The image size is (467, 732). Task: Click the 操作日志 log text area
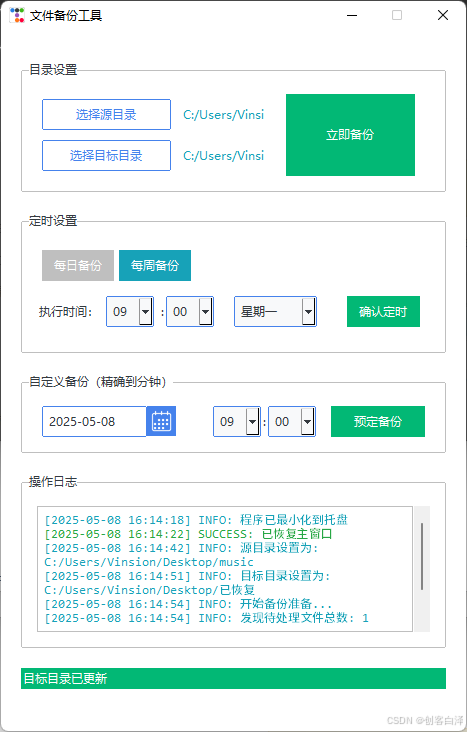[225, 569]
